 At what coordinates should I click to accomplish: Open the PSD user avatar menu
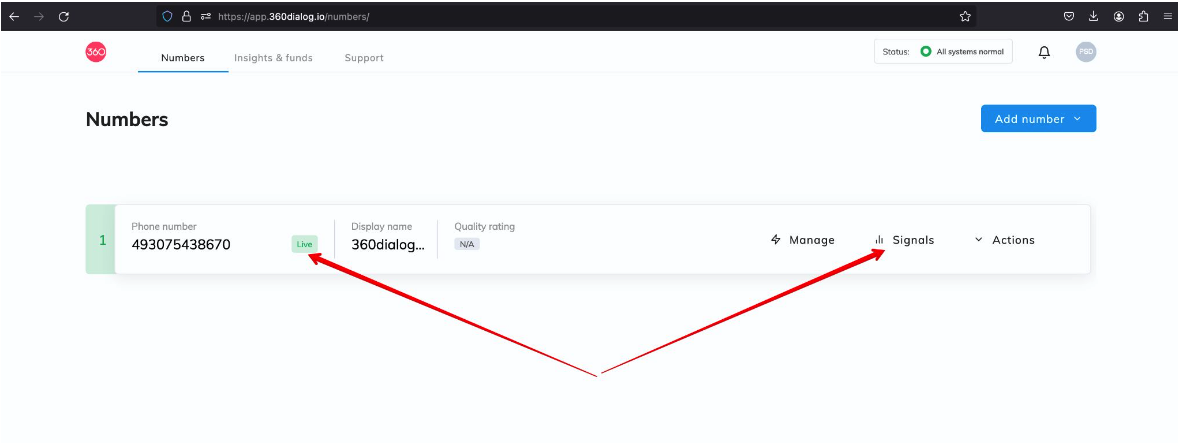(x=1086, y=52)
